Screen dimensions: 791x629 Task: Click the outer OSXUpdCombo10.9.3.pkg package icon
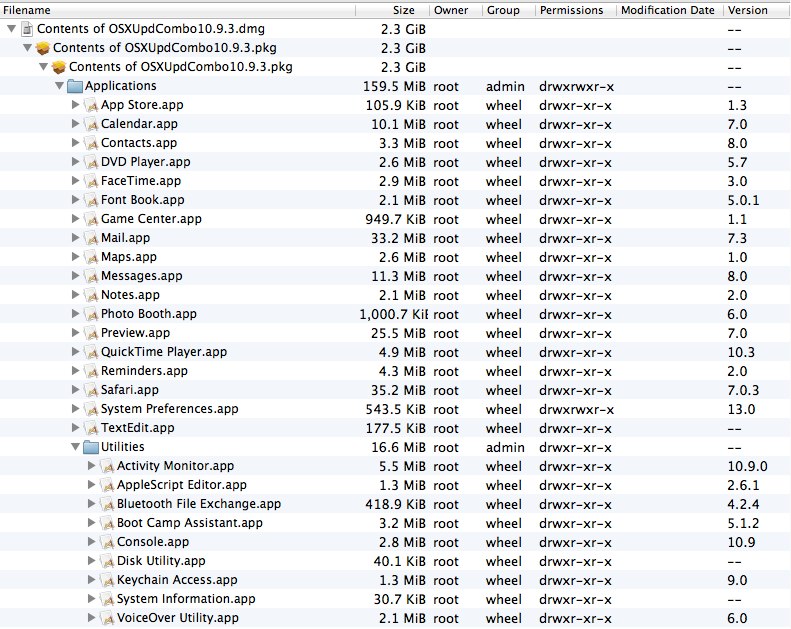tap(43, 48)
